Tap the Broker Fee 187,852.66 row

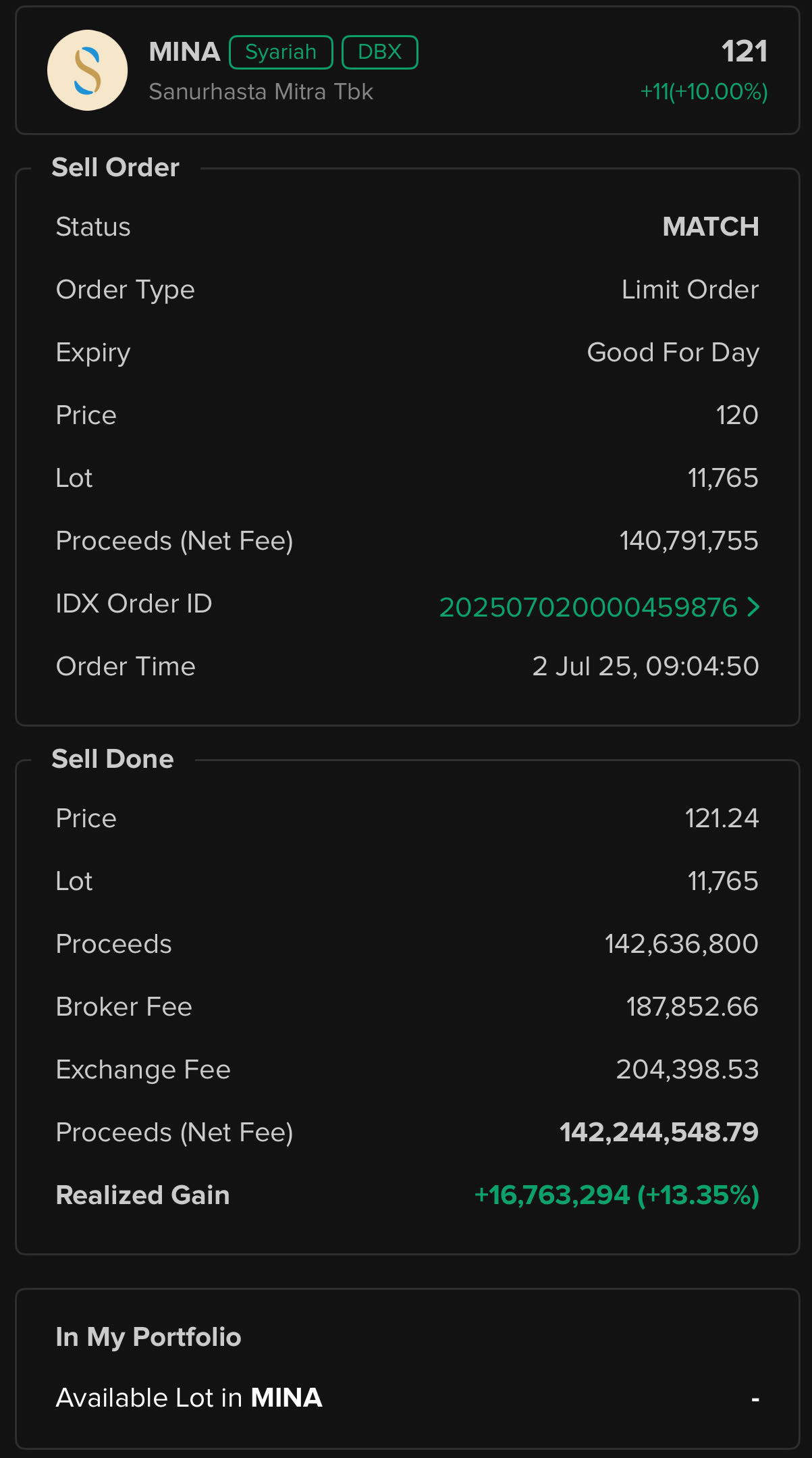[407, 1007]
